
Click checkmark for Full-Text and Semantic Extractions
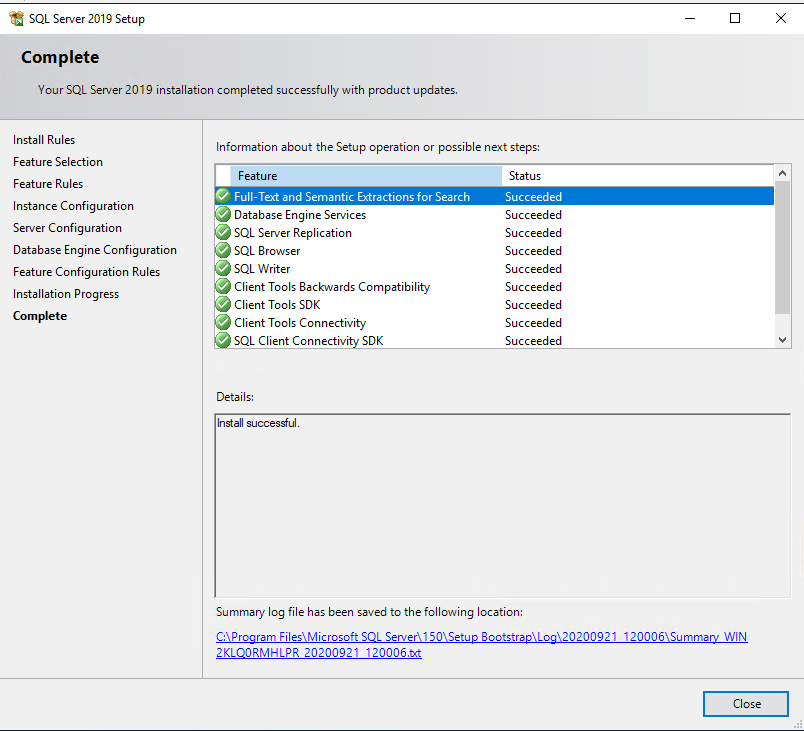click(223, 197)
